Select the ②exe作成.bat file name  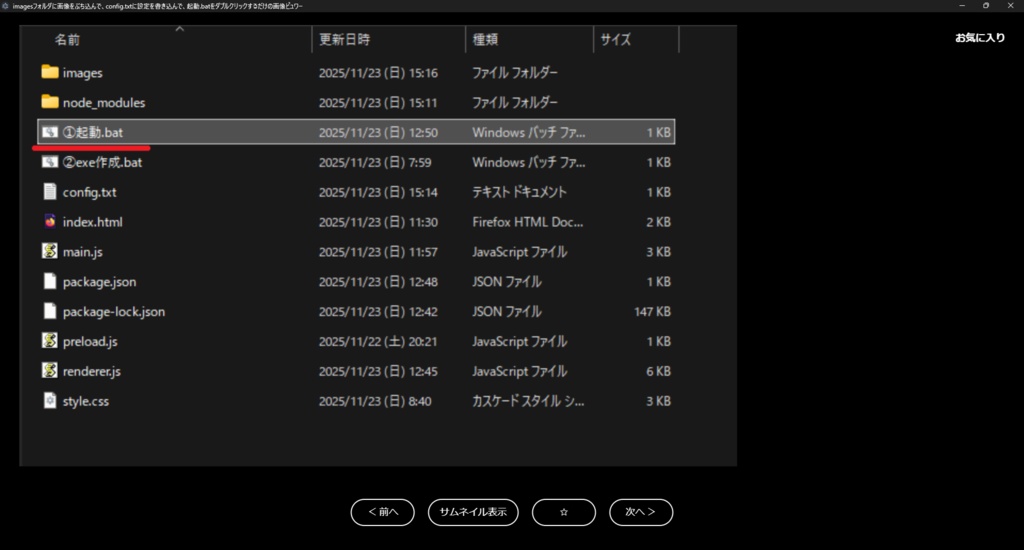pyautogui.click(x=103, y=162)
